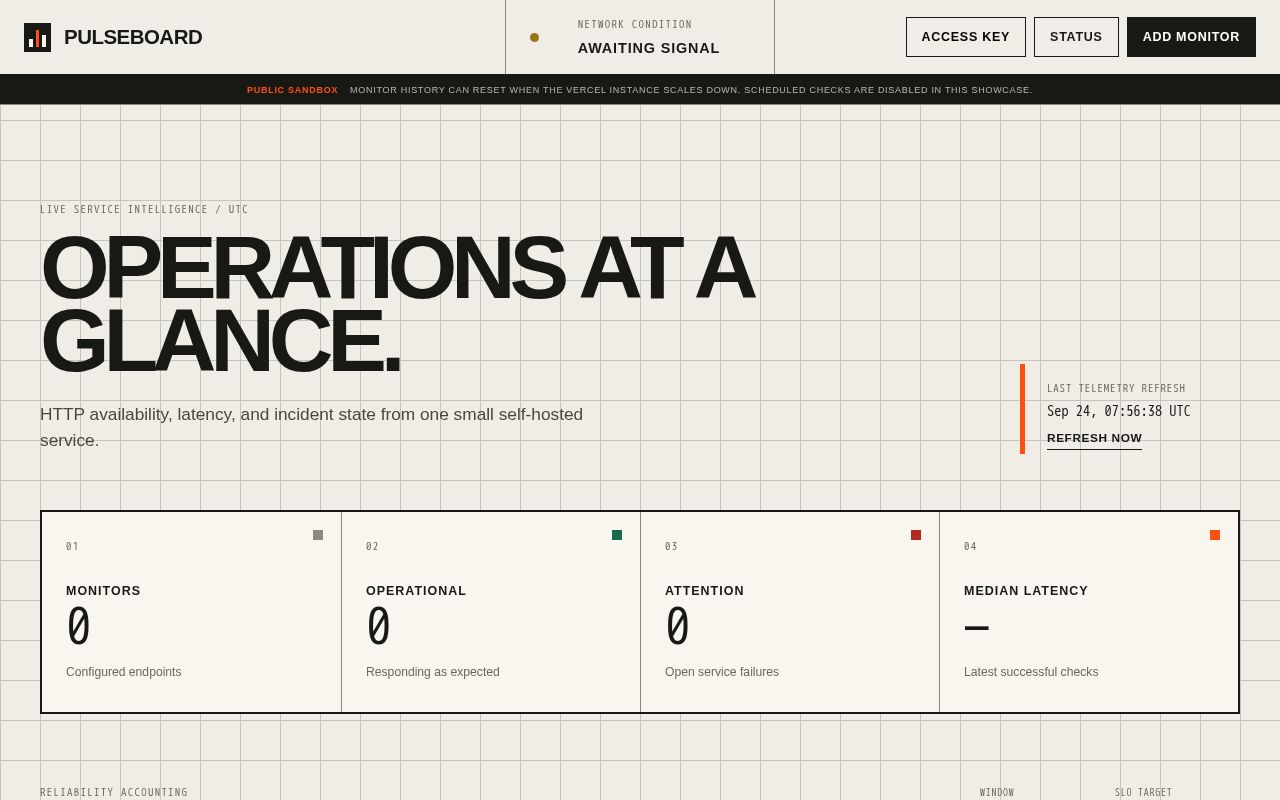The width and height of the screenshot is (1280, 800).
Task: Click the NETWORK CONDITION label
Action: point(635,25)
